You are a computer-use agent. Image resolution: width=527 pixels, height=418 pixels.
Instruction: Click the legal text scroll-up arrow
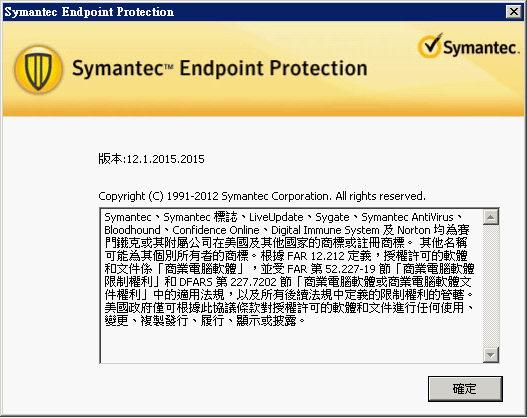coord(491,217)
